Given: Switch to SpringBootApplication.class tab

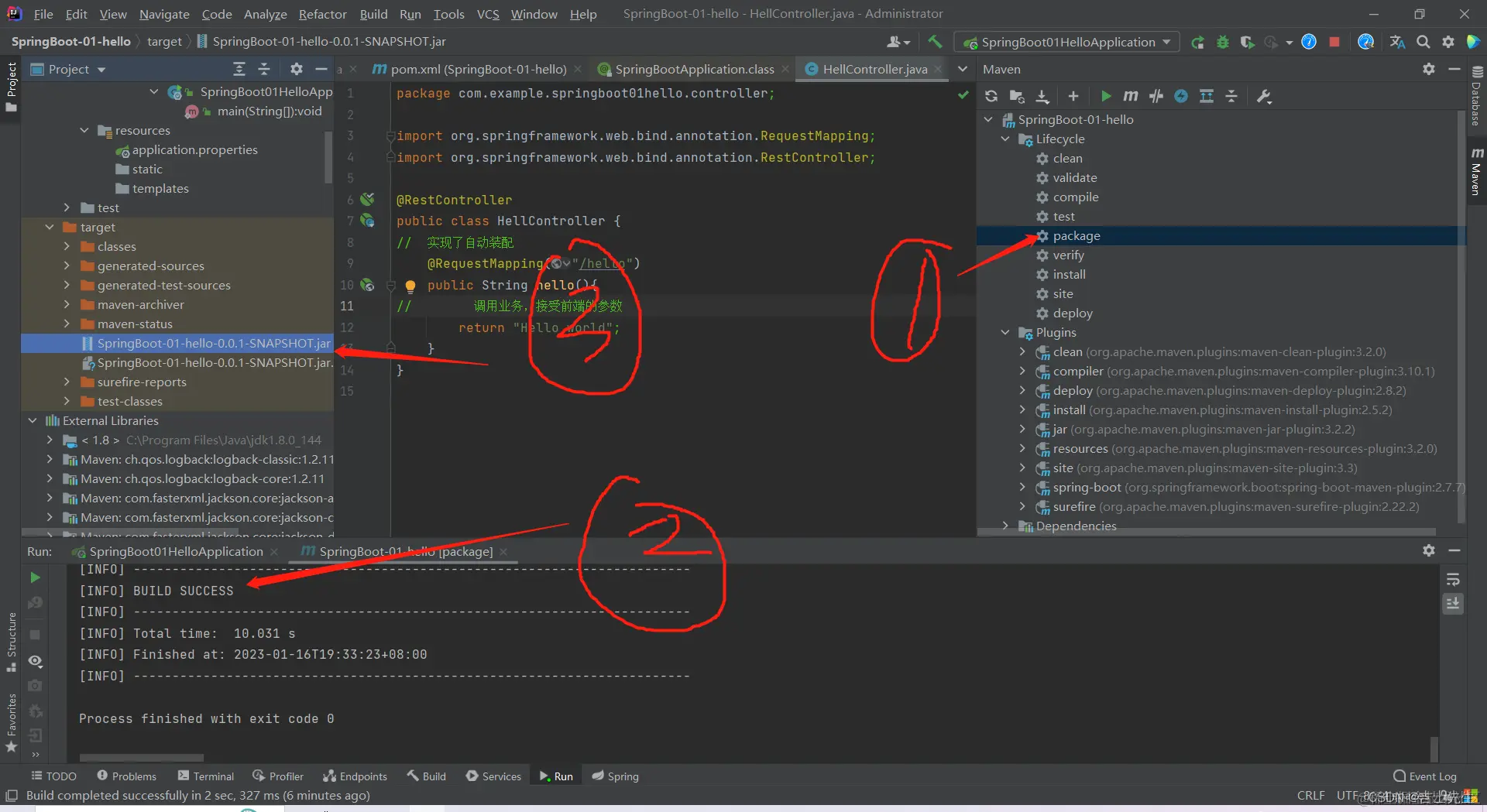Looking at the screenshot, I should click(x=694, y=69).
